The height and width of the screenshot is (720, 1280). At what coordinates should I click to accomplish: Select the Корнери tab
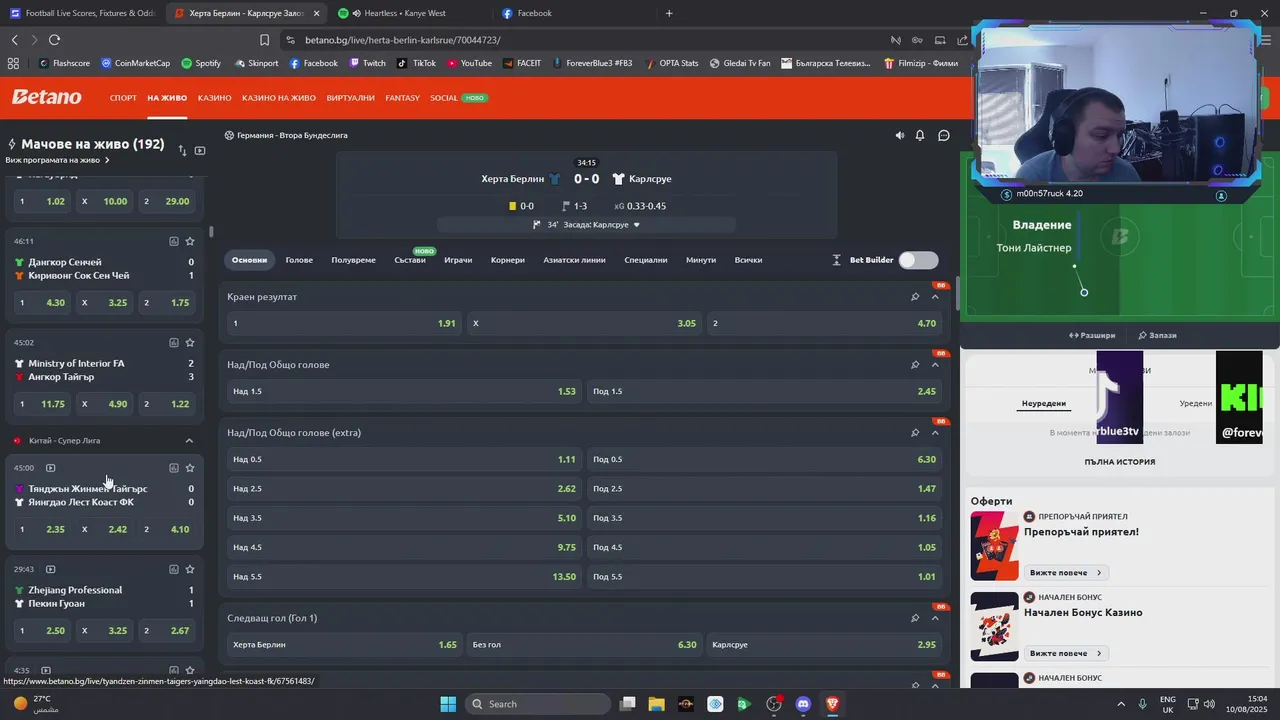click(508, 260)
